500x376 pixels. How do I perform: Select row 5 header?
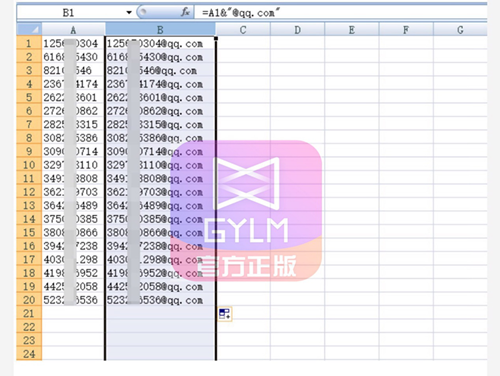click(x=29, y=97)
